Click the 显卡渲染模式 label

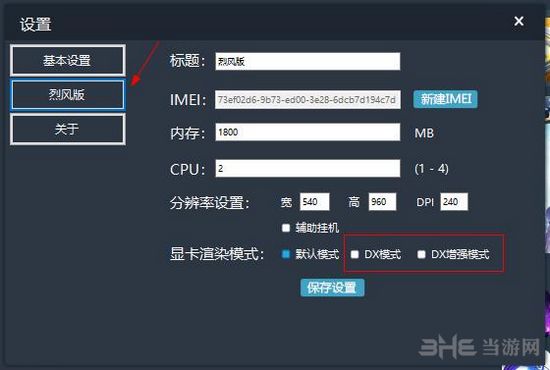217,254
